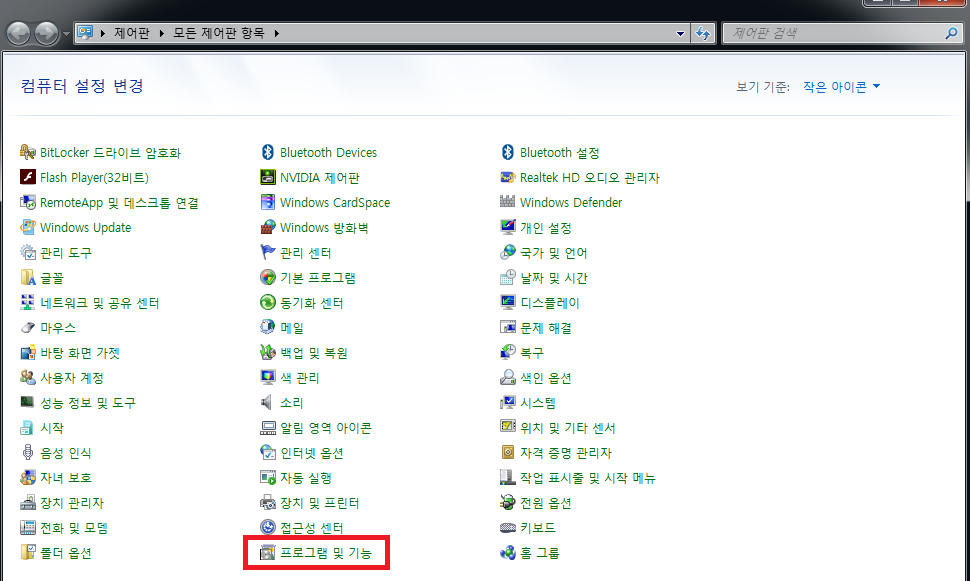Open the 소리 speaker icon

click(267, 402)
